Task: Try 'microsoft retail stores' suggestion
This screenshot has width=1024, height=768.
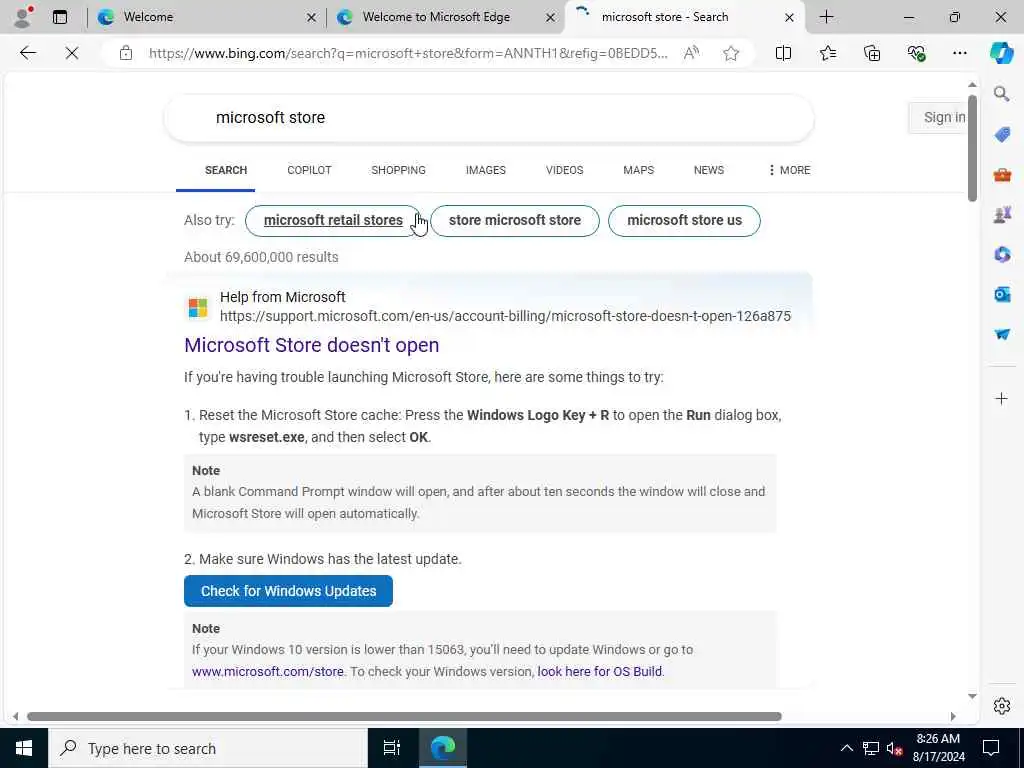Action: point(333,221)
